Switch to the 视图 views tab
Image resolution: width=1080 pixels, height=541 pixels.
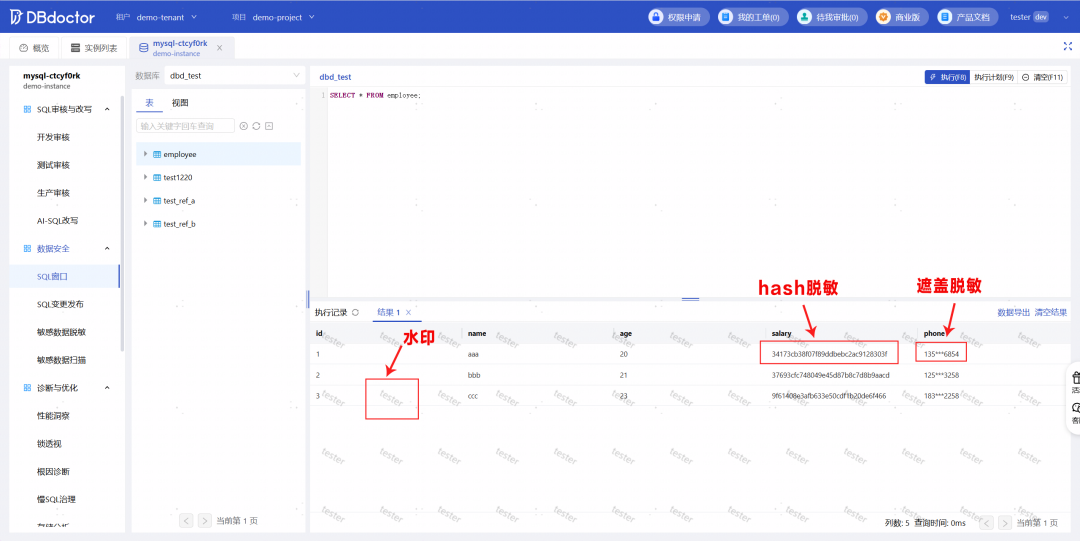180,103
